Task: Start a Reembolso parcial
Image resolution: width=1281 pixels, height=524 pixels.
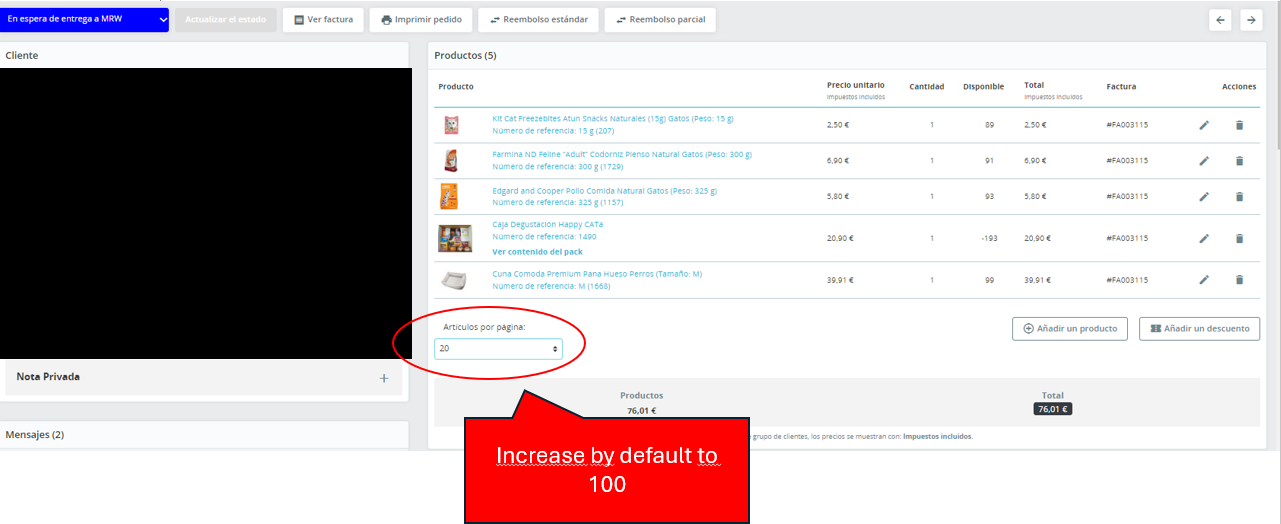Action: click(660, 19)
